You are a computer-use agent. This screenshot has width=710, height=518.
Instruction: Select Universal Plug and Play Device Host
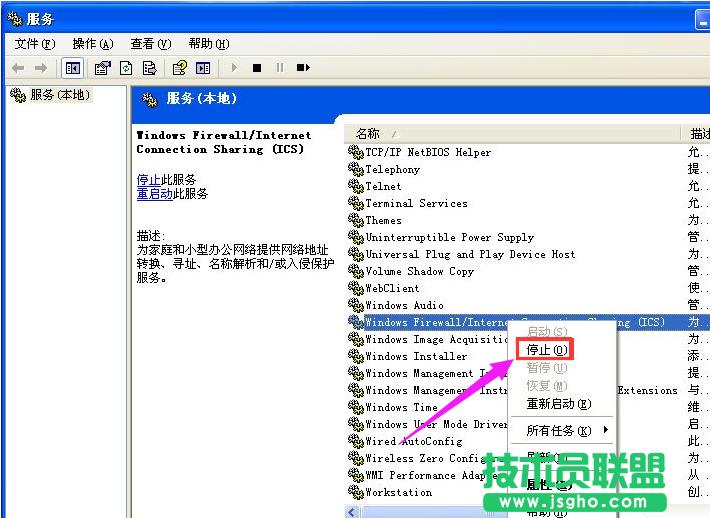pyautogui.click(x=470, y=254)
